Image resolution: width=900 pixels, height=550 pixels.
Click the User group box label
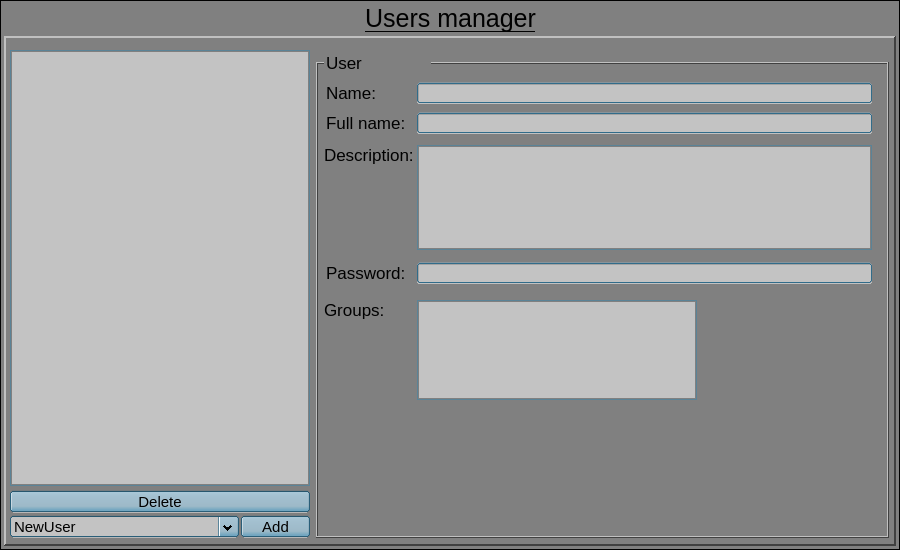[x=344, y=63]
